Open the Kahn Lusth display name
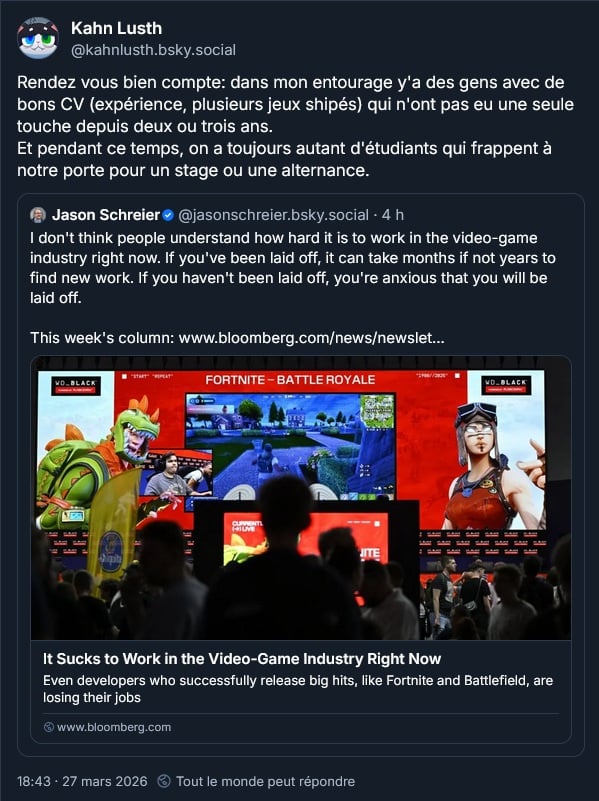Image resolution: width=599 pixels, height=801 pixels. click(x=116, y=28)
